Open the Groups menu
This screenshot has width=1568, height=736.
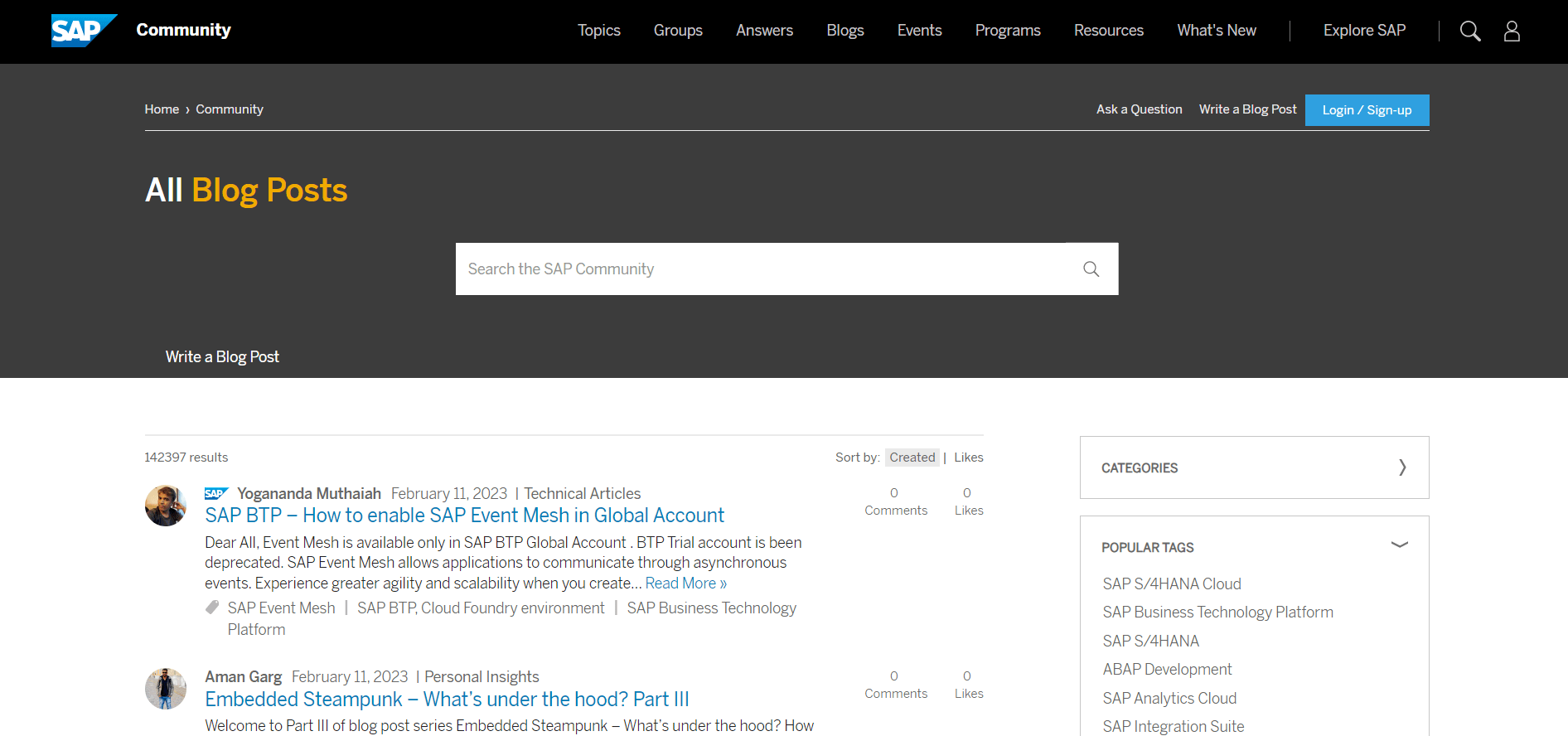click(x=678, y=31)
